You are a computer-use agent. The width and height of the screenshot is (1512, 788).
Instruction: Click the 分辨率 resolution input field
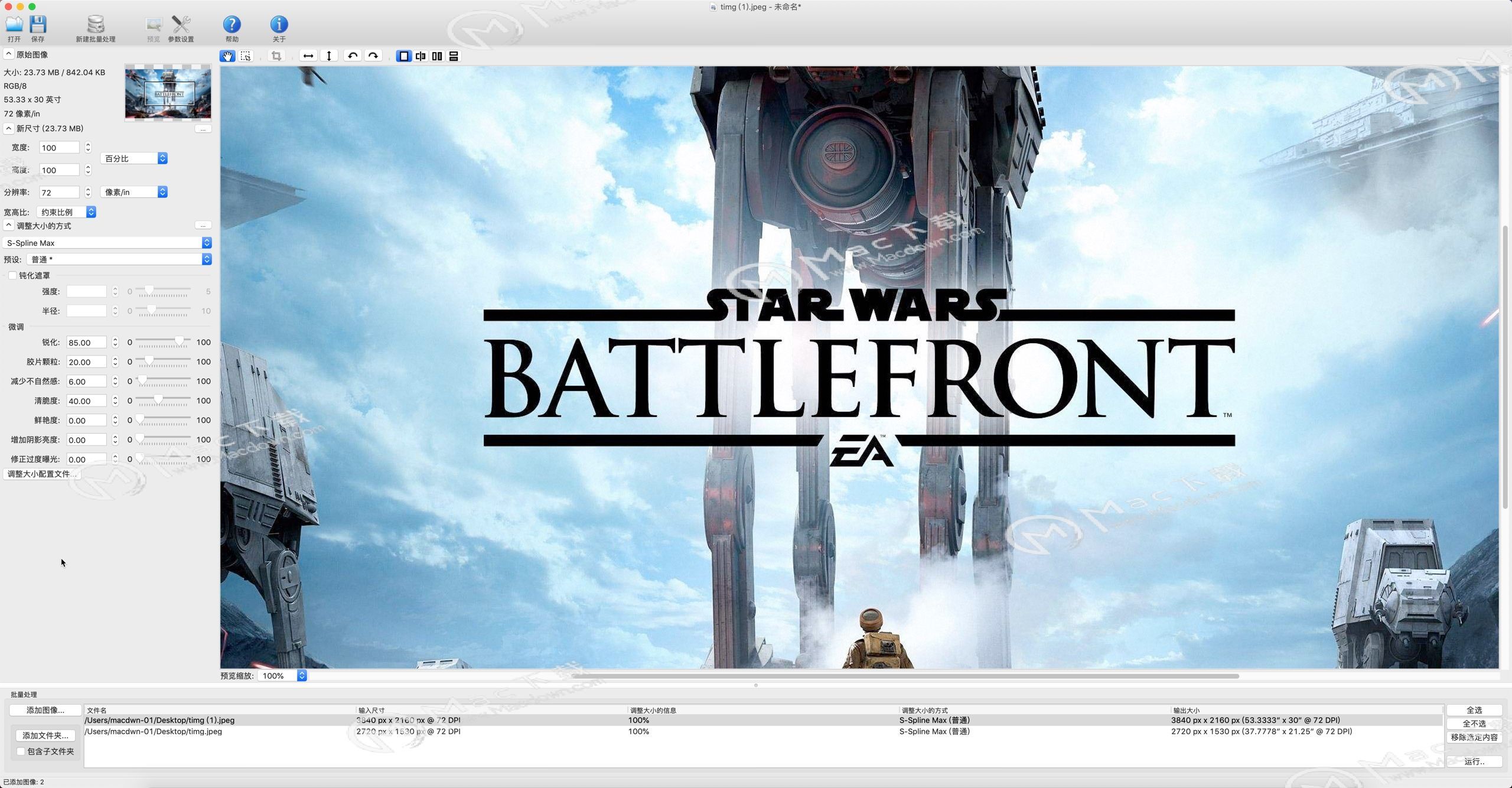(59, 193)
